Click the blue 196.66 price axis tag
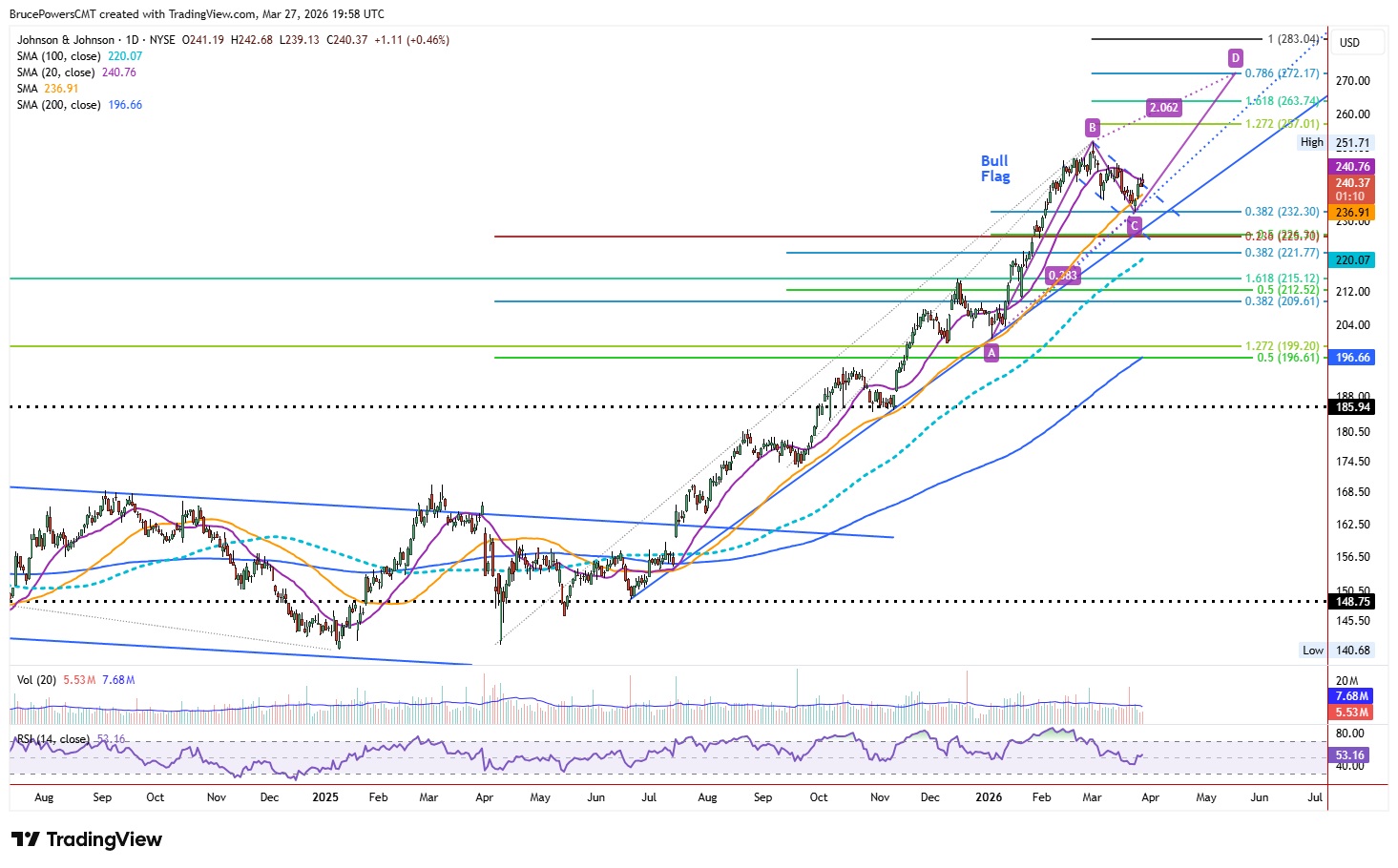 coord(1352,358)
